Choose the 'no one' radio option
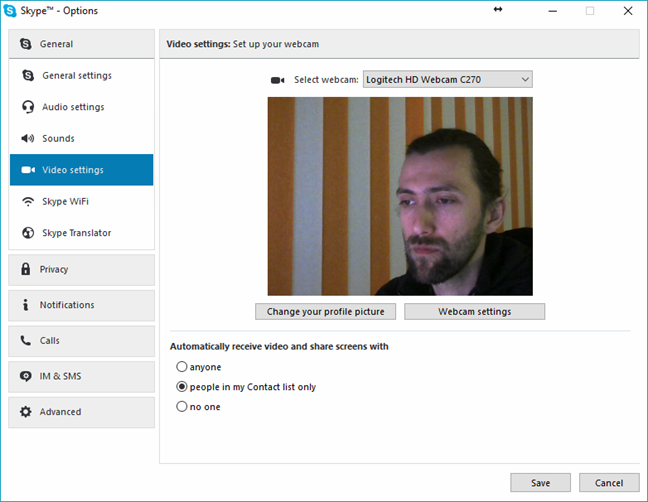Viewport: 648px width, 502px height. click(x=182, y=407)
